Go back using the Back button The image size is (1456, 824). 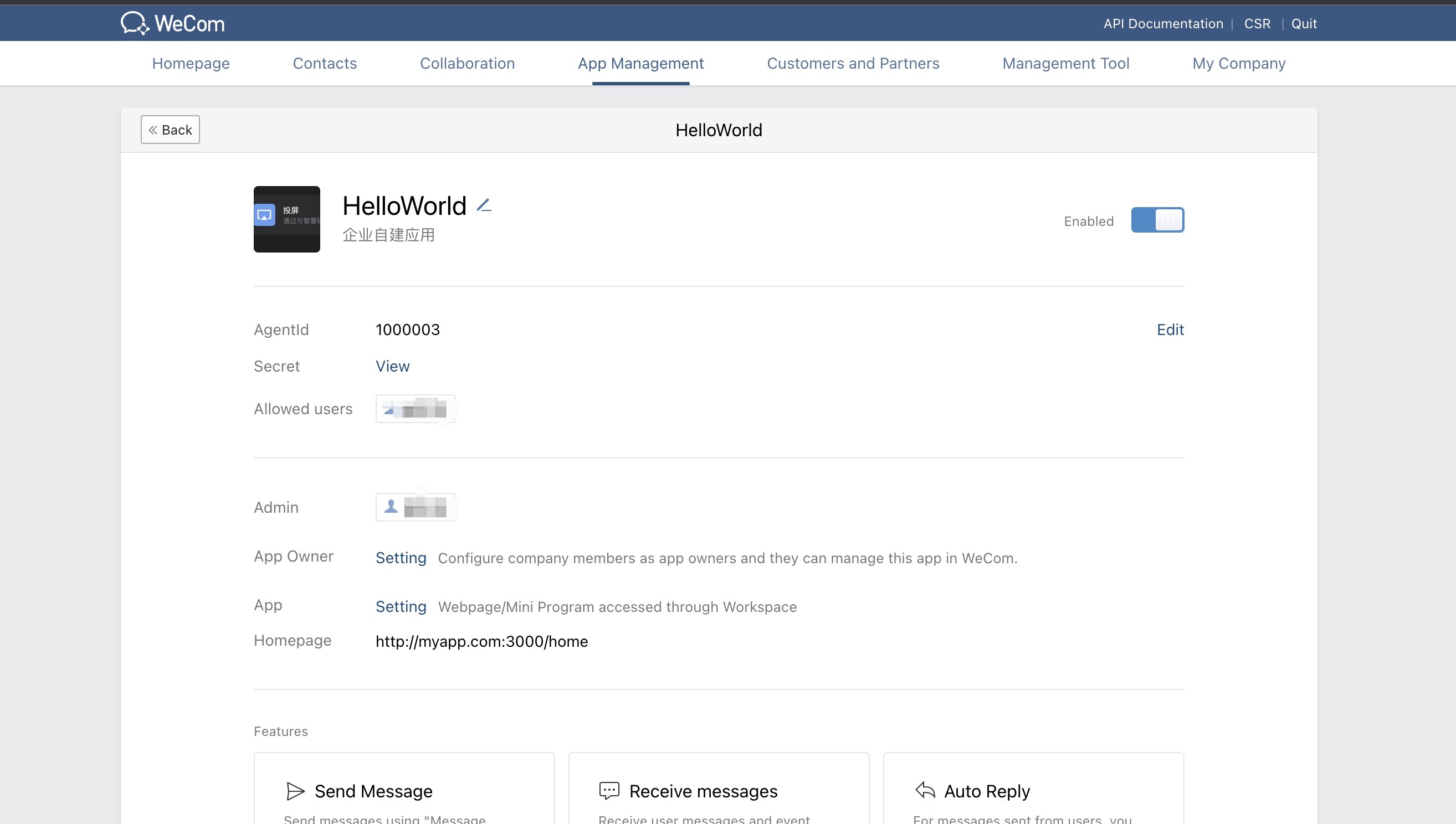click(x=170, y=130)
